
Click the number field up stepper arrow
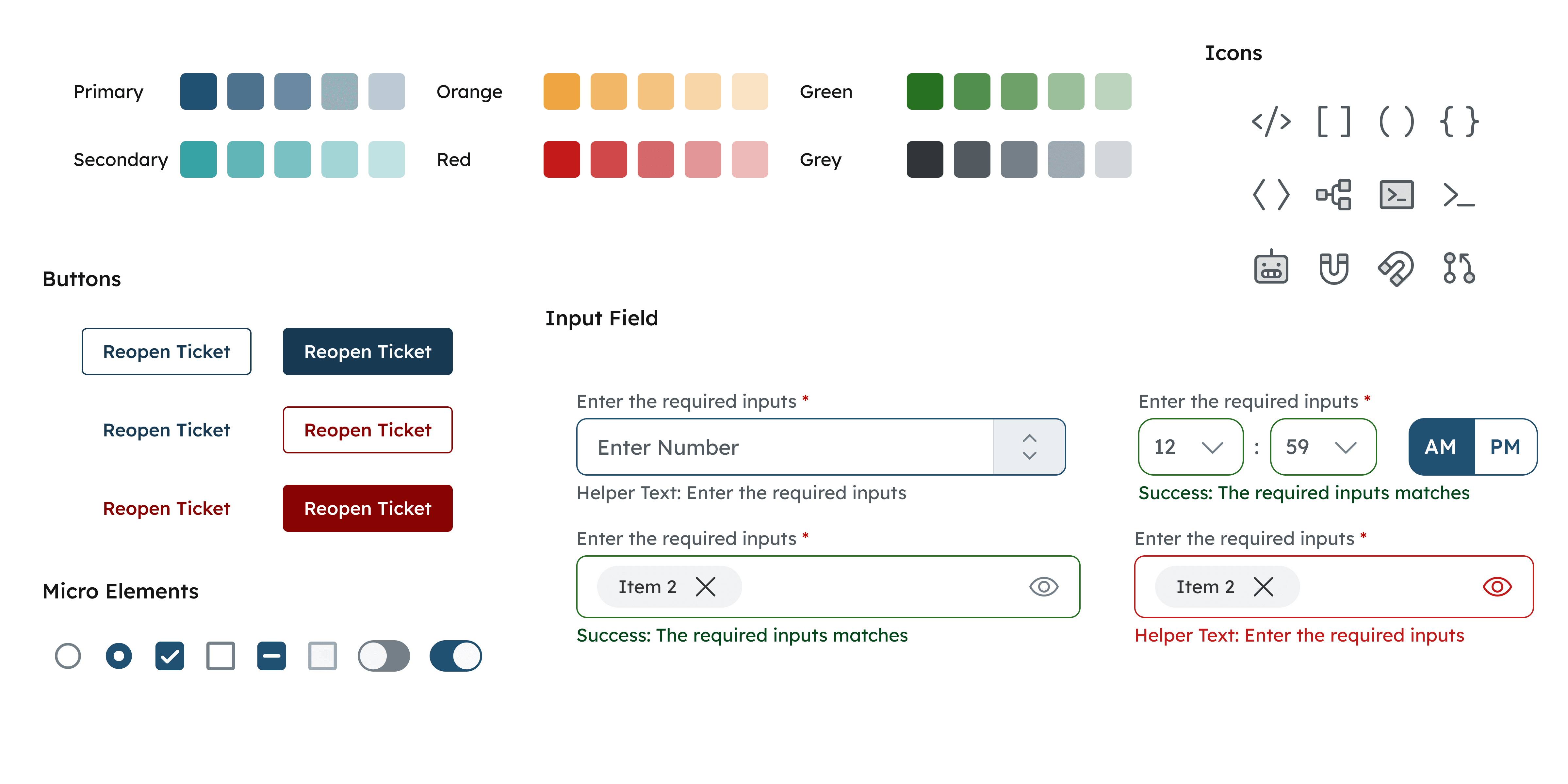click(1029, 438)
